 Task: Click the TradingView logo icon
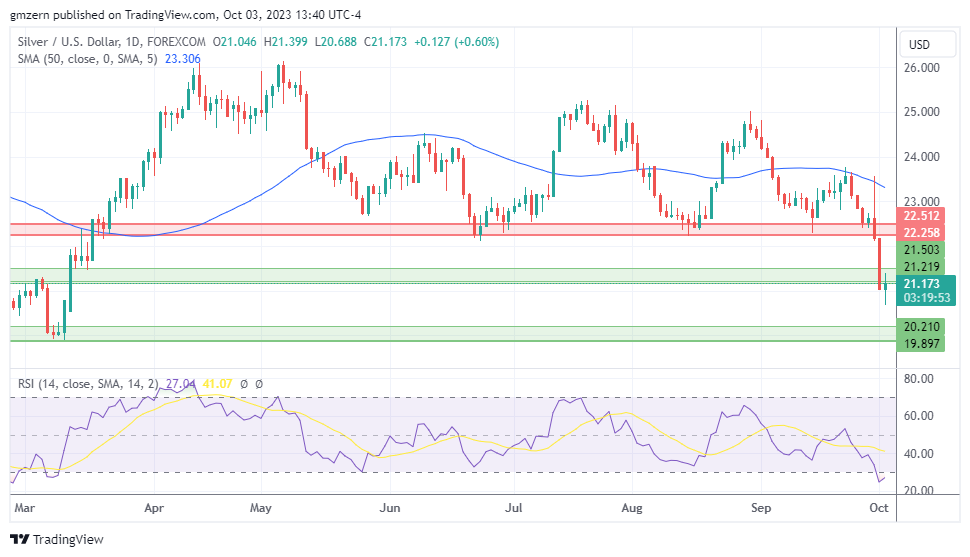click(20, 539)
